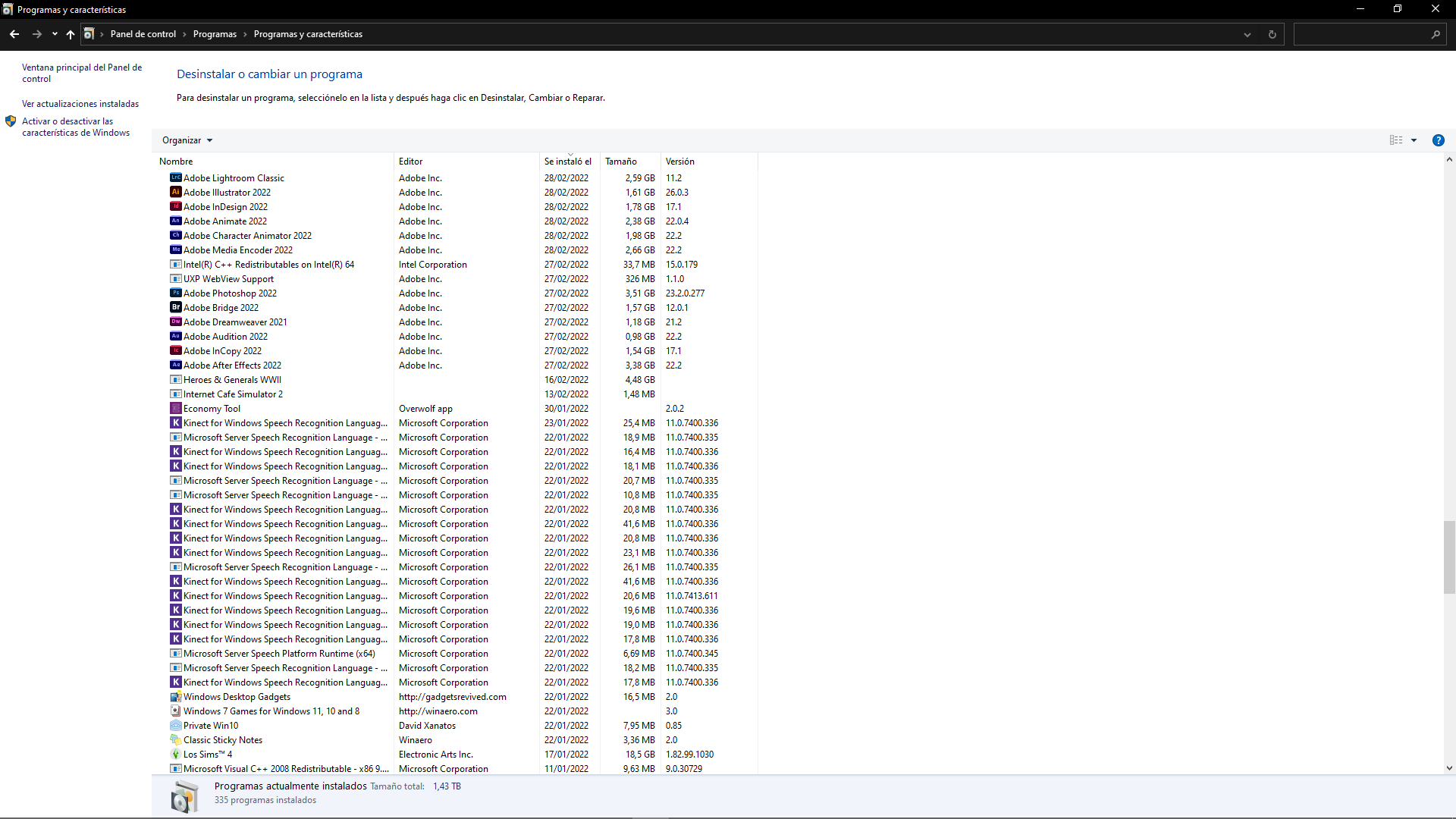1456x819 pixels.
Task: Click the vertical scrollbar thumb
Action: coord(1449,557)
